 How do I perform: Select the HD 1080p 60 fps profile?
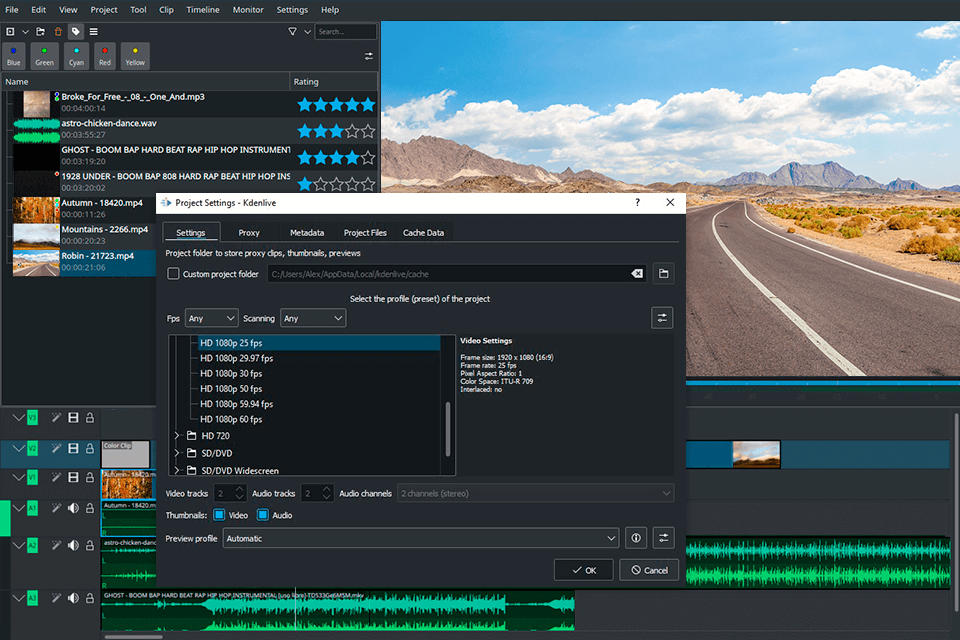click(x=231, y=420)
